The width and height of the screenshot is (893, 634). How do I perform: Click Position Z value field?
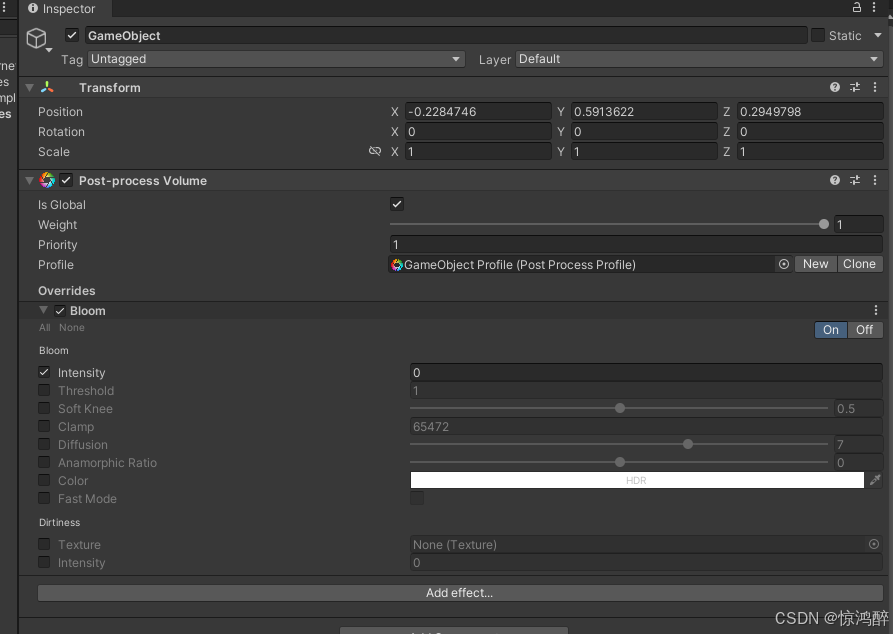(810, 112)
